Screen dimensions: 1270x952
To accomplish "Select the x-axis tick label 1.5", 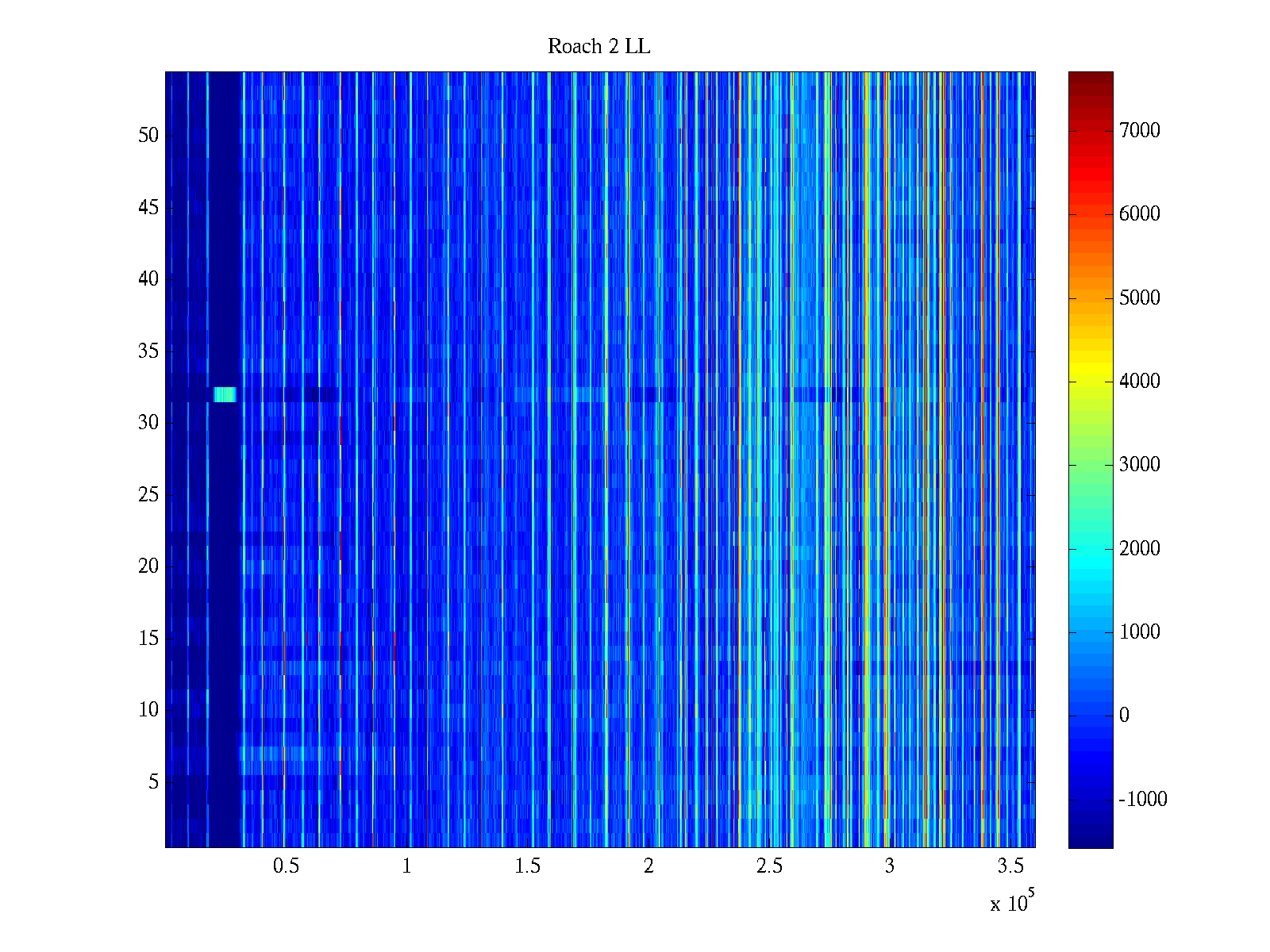I will [527, 866].
